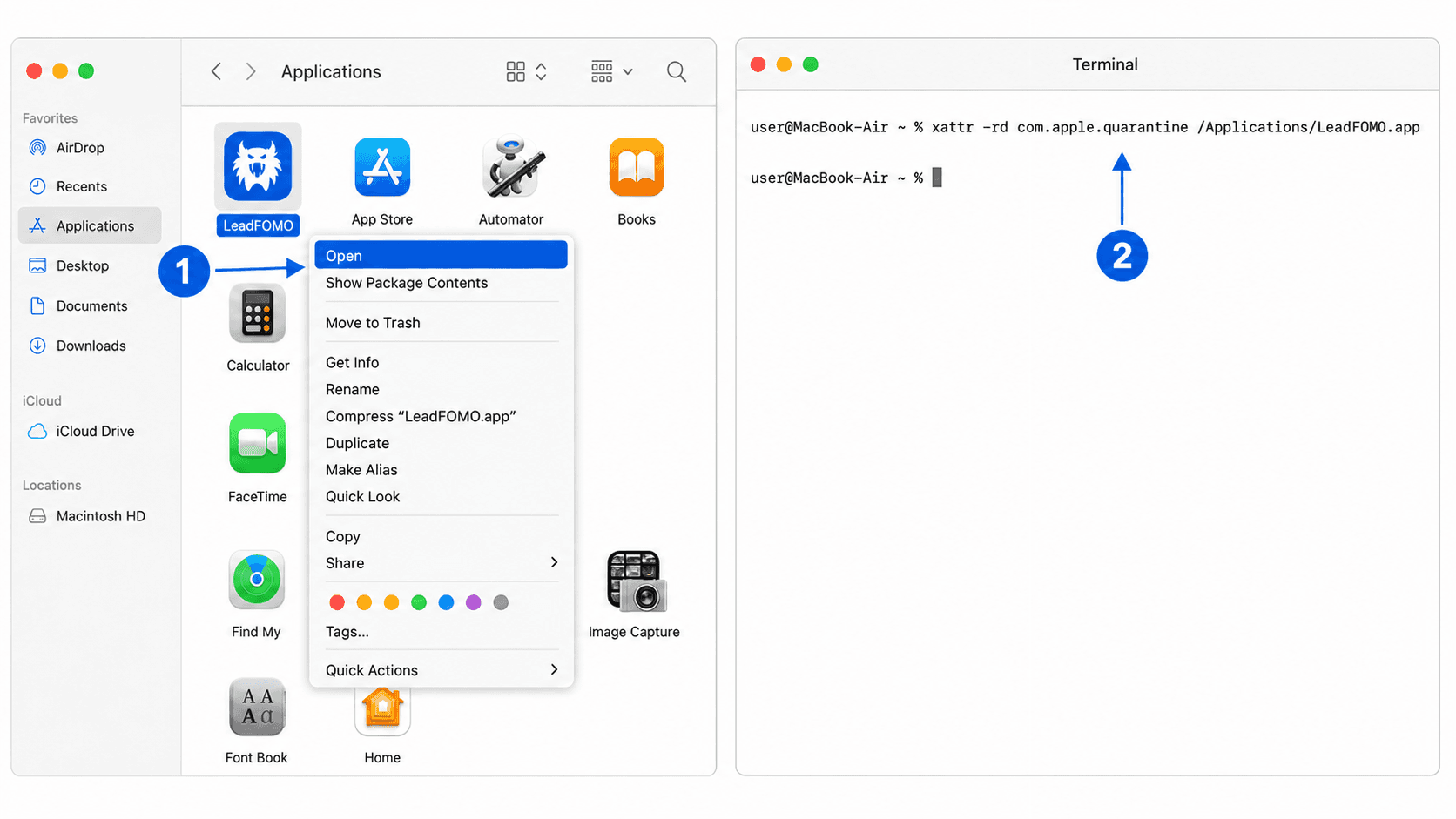Select the Calculator app icon
The image size is (1456, 819).
point(258,313)
